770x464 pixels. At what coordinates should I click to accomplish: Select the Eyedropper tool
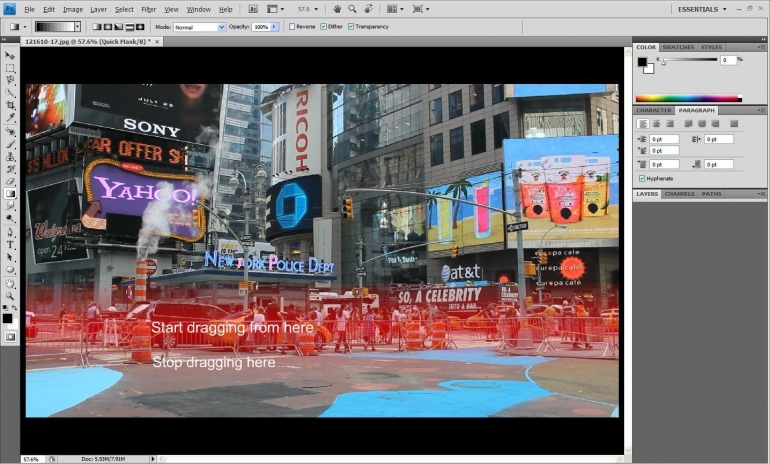10,117
